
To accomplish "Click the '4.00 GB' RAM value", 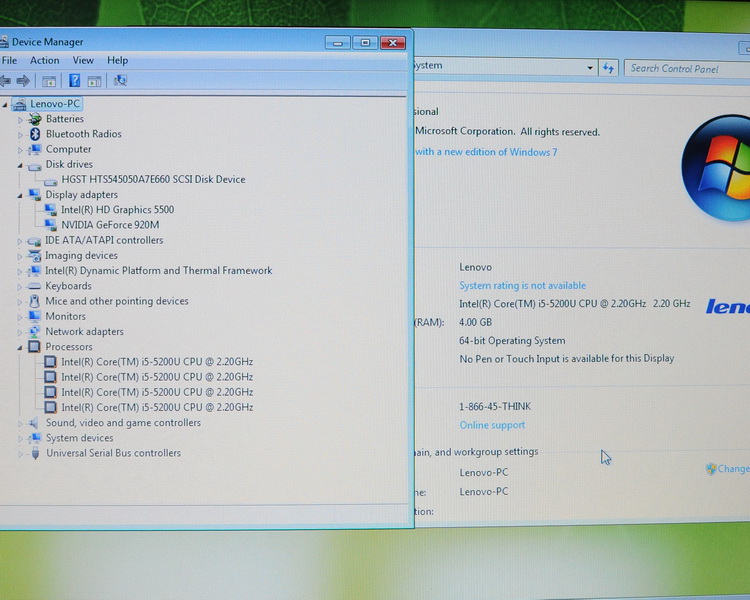I will click(475, 322).
